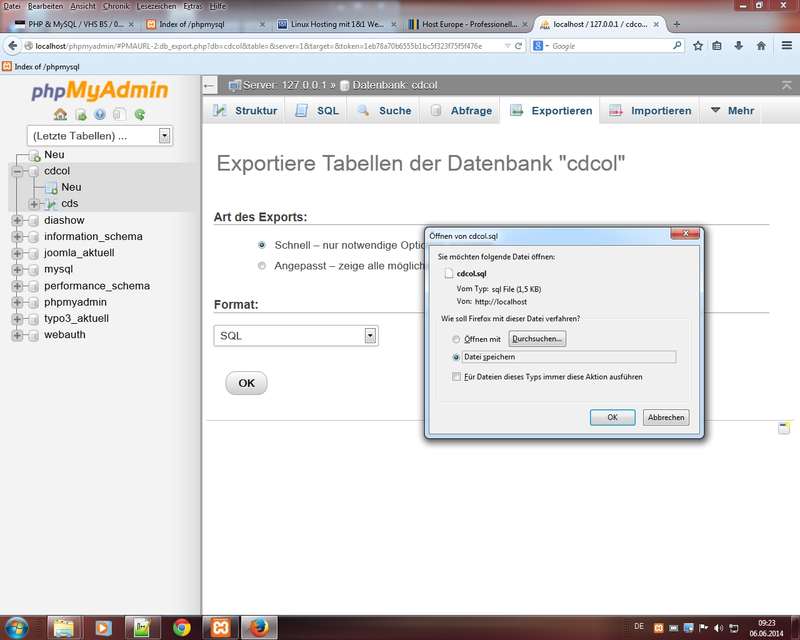800x640 pixels.
Task: Open the webauth database in the tree
Action: click(65, 335)
